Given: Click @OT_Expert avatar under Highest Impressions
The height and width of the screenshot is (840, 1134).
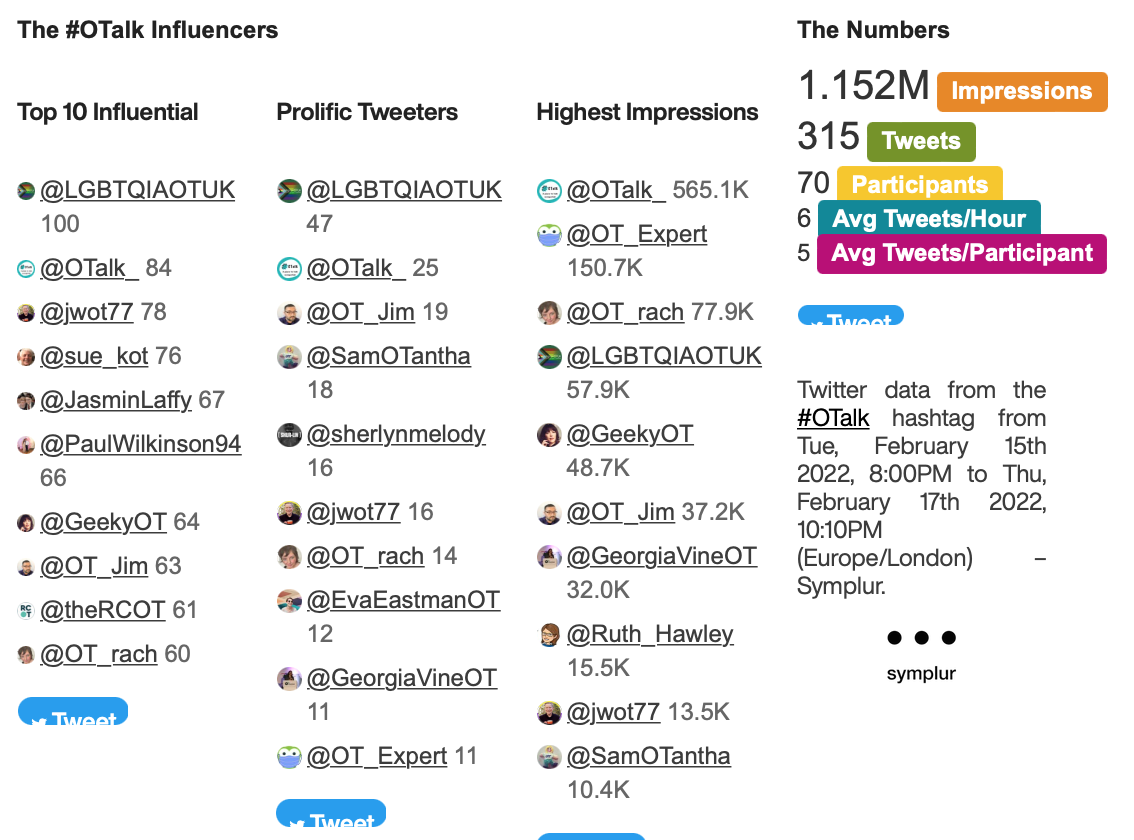Looking at the screenshot, I should 549,235.
